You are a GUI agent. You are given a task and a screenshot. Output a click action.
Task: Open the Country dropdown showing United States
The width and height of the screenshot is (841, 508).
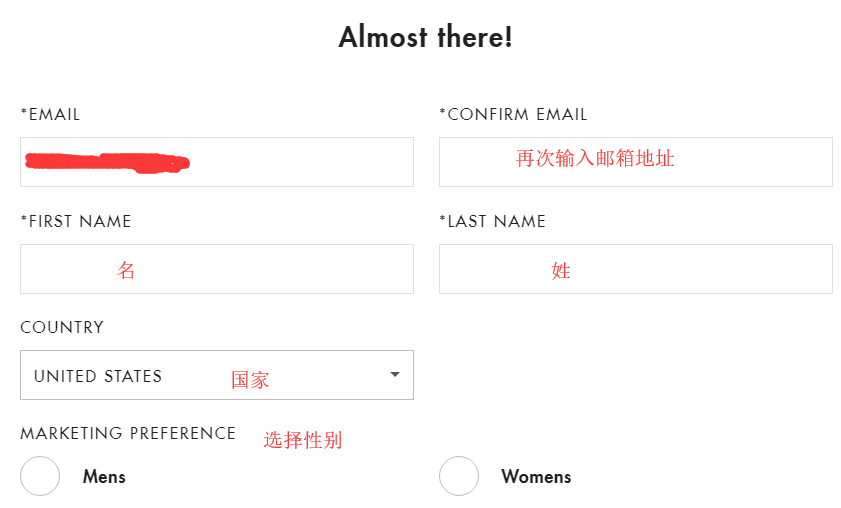tap(216, 375)
